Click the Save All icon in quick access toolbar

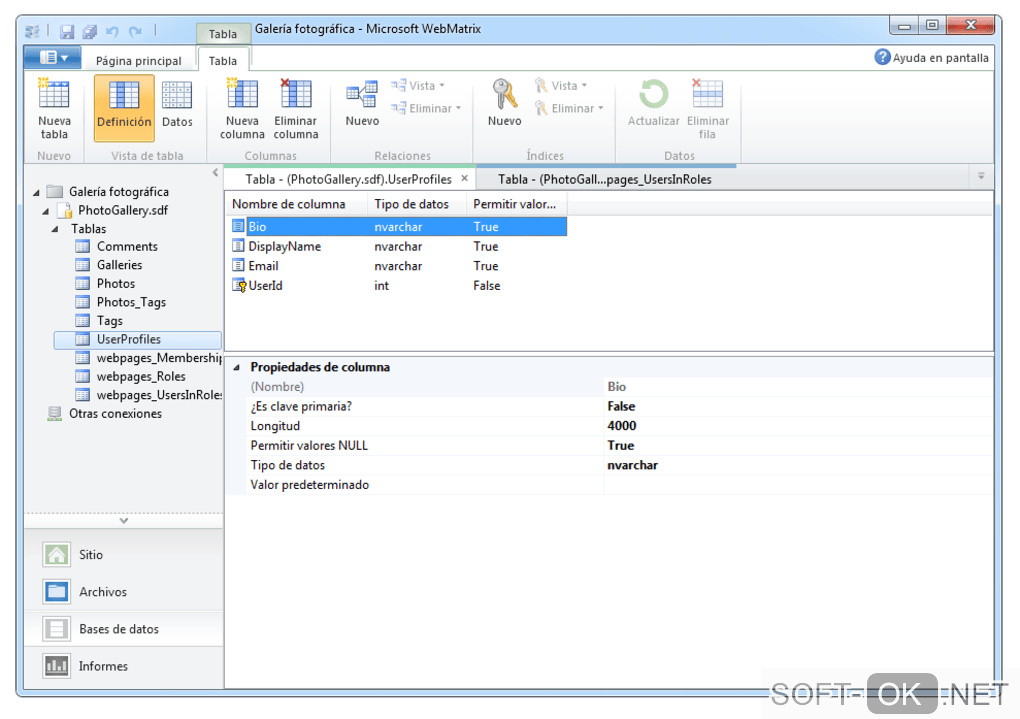pos(89,31)
